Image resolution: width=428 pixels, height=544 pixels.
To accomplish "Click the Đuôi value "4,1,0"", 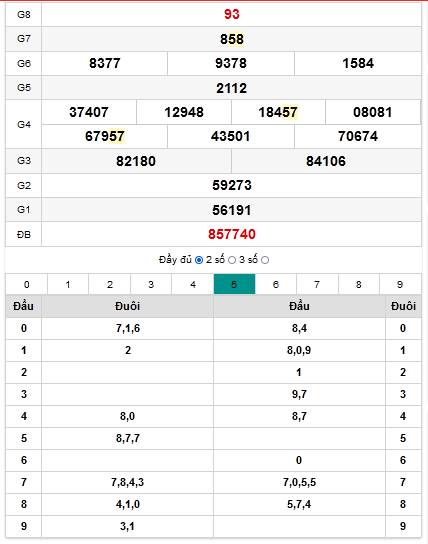I will pyautogui.click(x=128, y=504).
